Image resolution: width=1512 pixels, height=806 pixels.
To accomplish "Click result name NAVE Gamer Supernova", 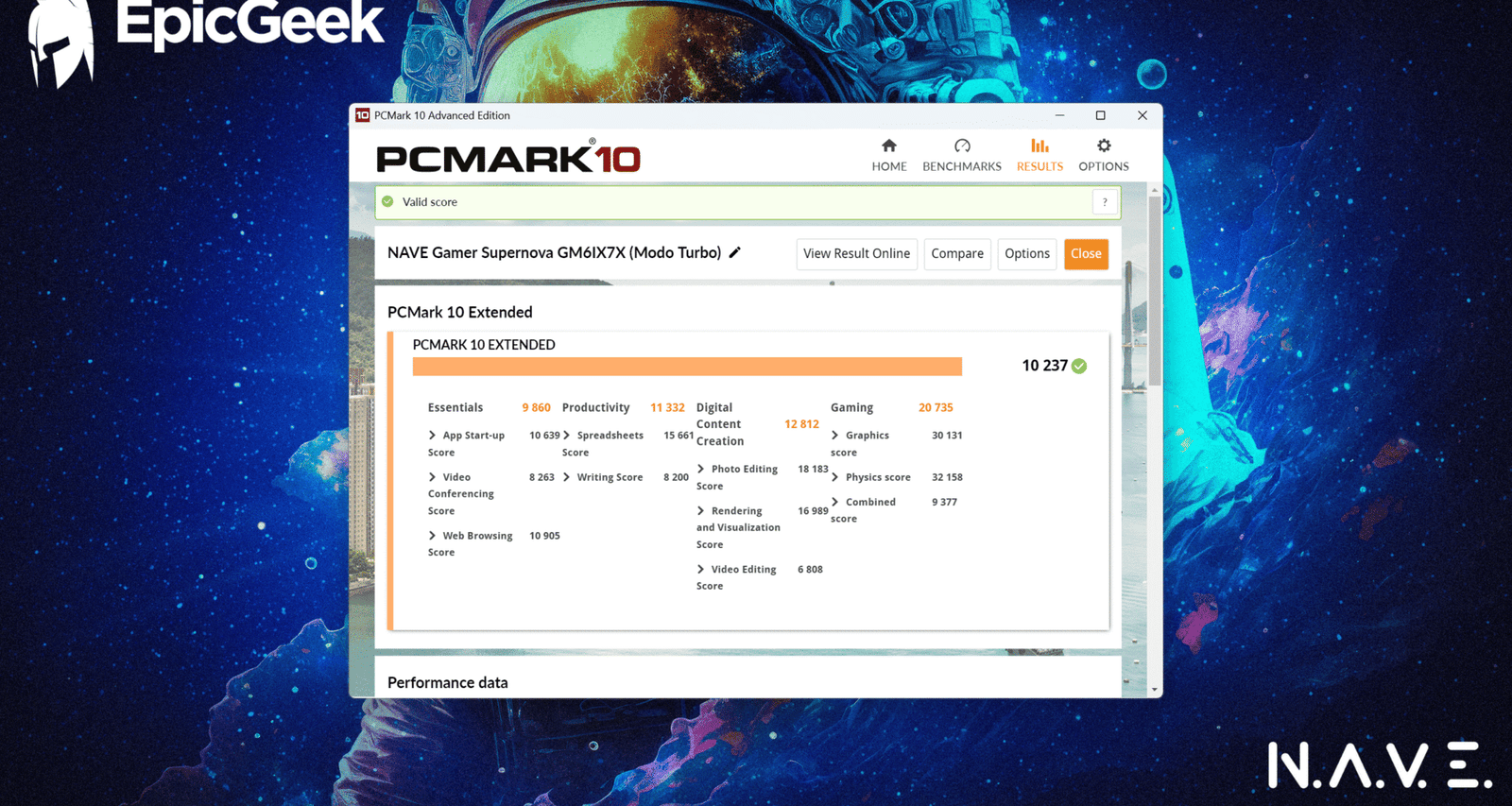I will [x=554, y=252].
